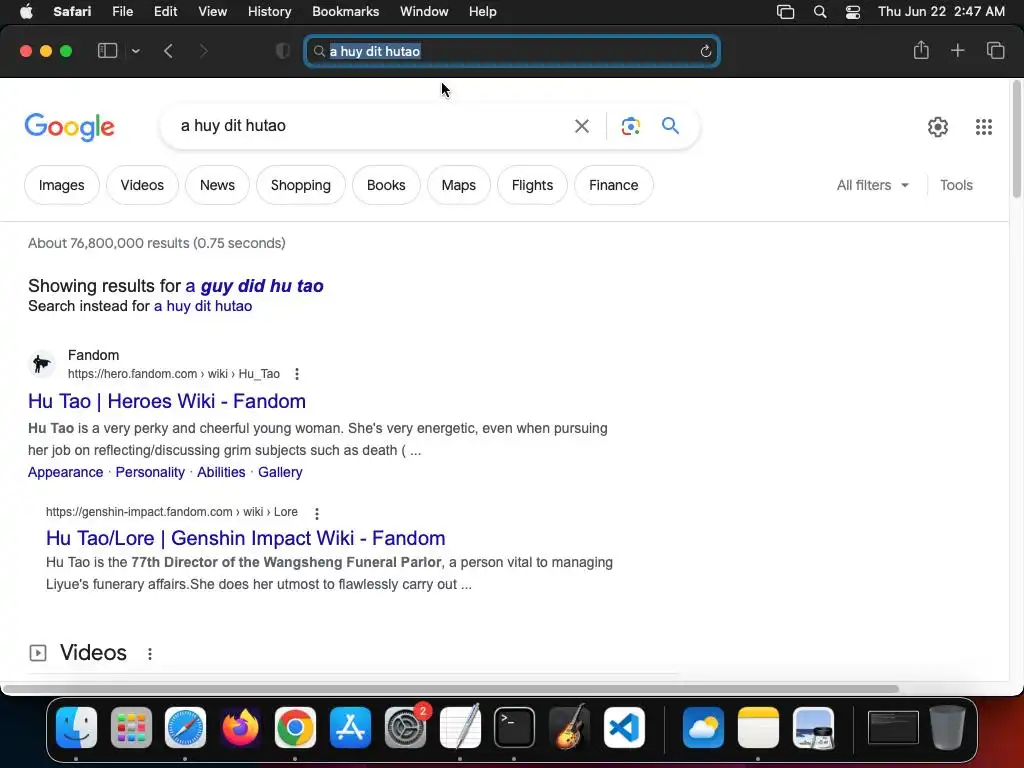Reload the page using the refresh icon
Screen dimensions: 1024x768
[705, 51]
